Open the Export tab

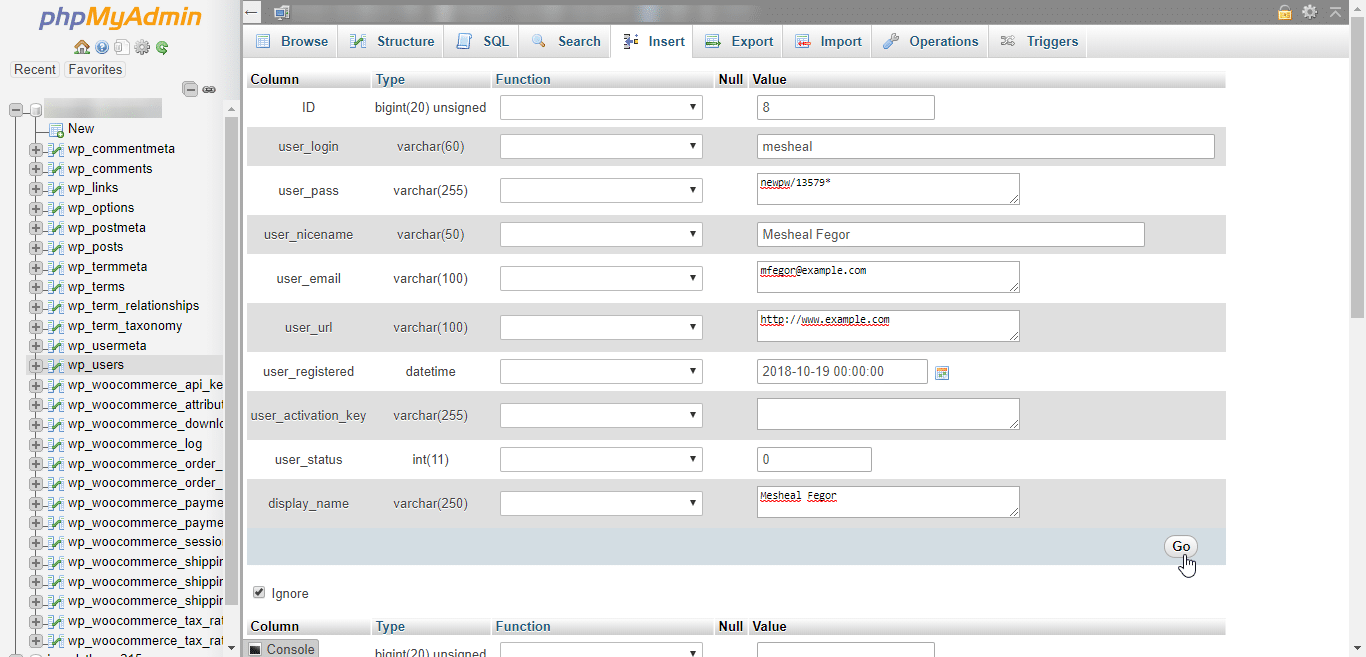click(x=738, y=41)
